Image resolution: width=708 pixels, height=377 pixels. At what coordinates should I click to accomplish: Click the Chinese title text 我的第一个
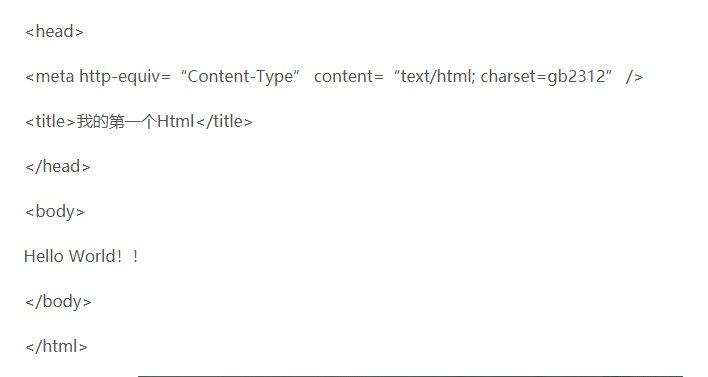(x=116, y=121)
